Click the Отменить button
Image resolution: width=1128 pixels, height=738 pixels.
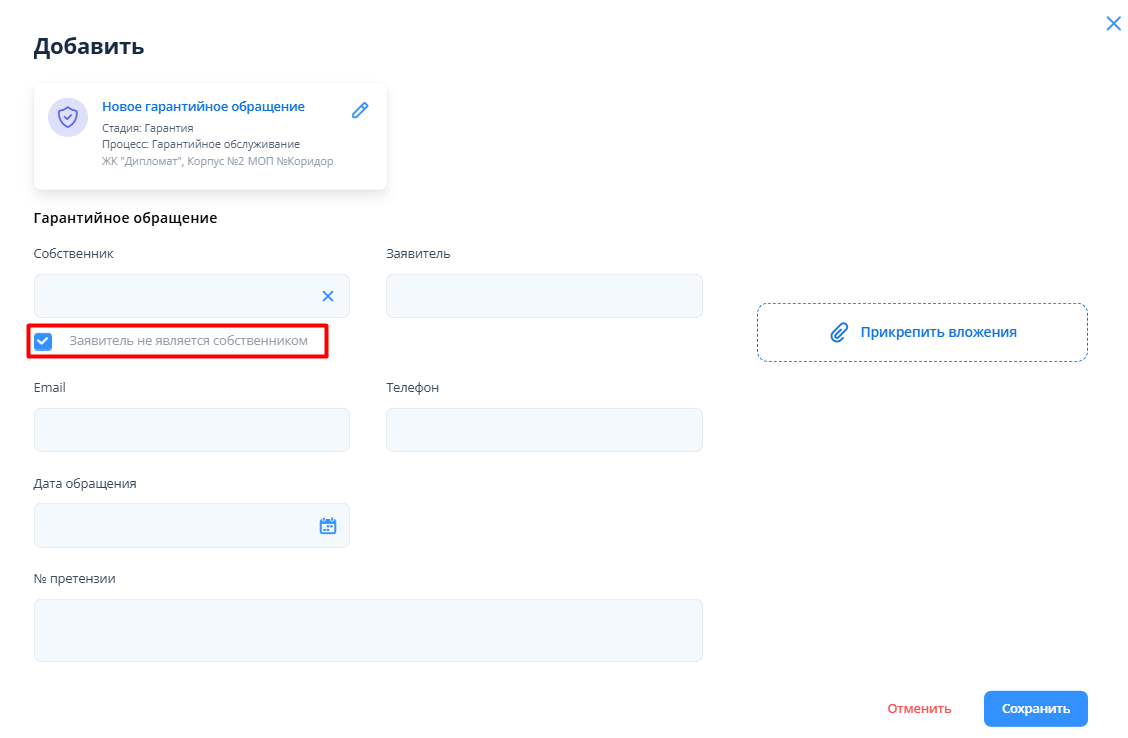point(919,709)
